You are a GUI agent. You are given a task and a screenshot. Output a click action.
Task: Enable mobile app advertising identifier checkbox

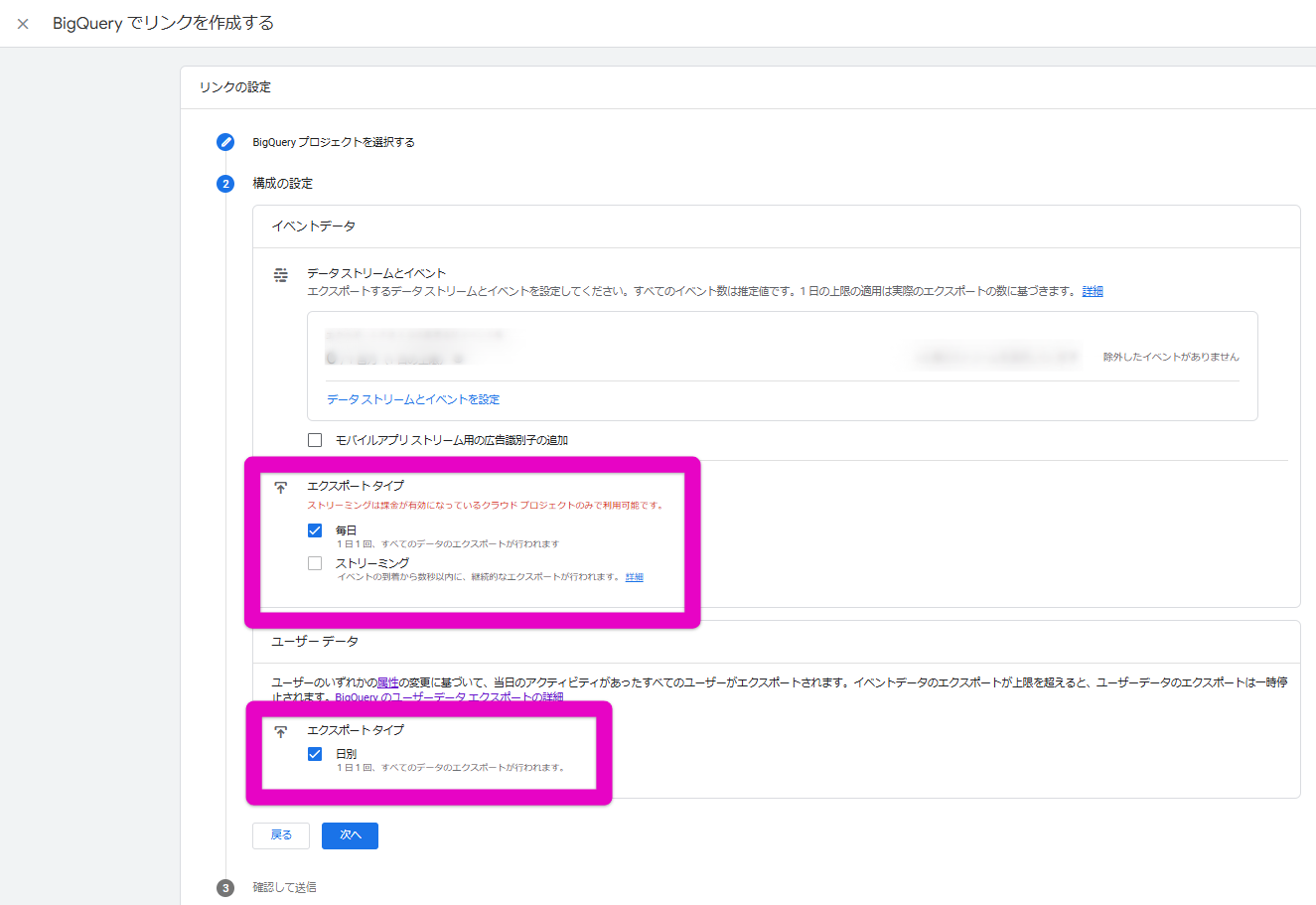pos(315,440)
